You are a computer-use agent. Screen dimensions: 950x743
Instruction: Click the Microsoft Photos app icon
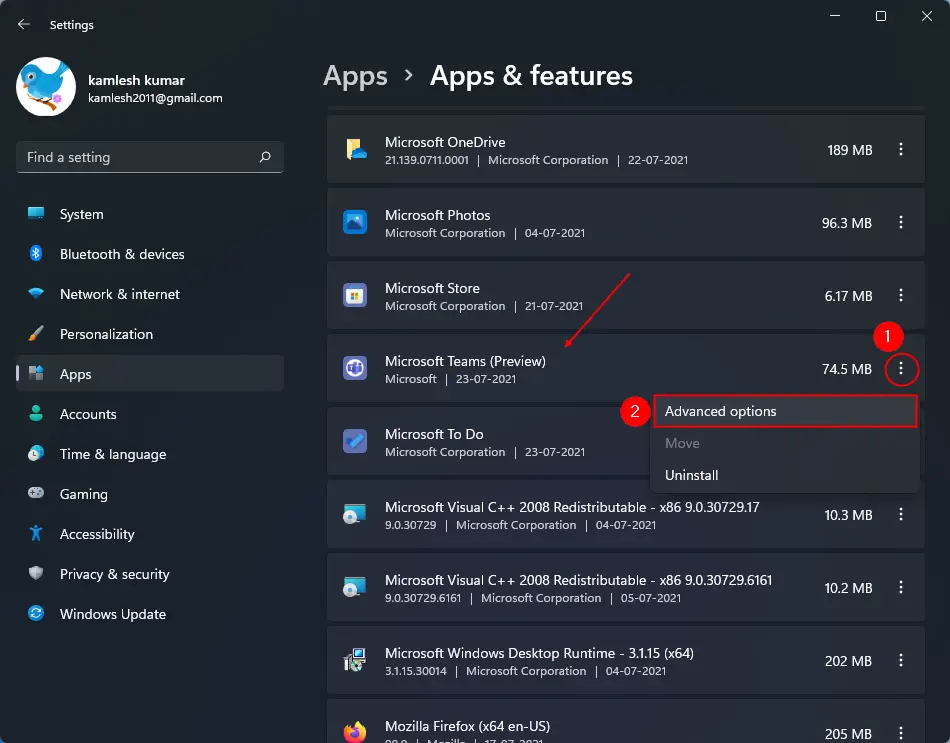[x=355, y=222]
